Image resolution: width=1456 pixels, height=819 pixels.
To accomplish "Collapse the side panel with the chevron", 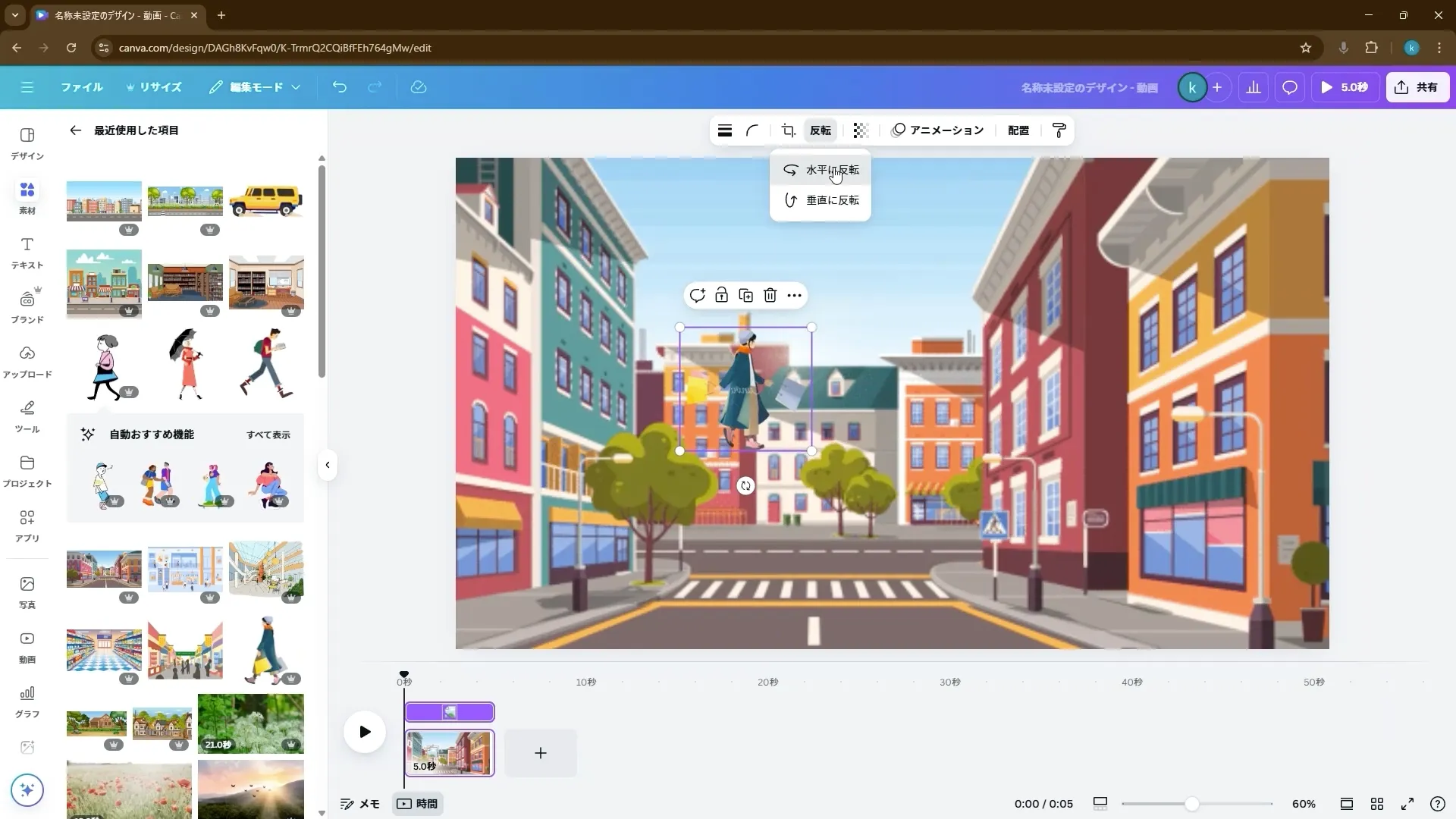I will point(328,465).
